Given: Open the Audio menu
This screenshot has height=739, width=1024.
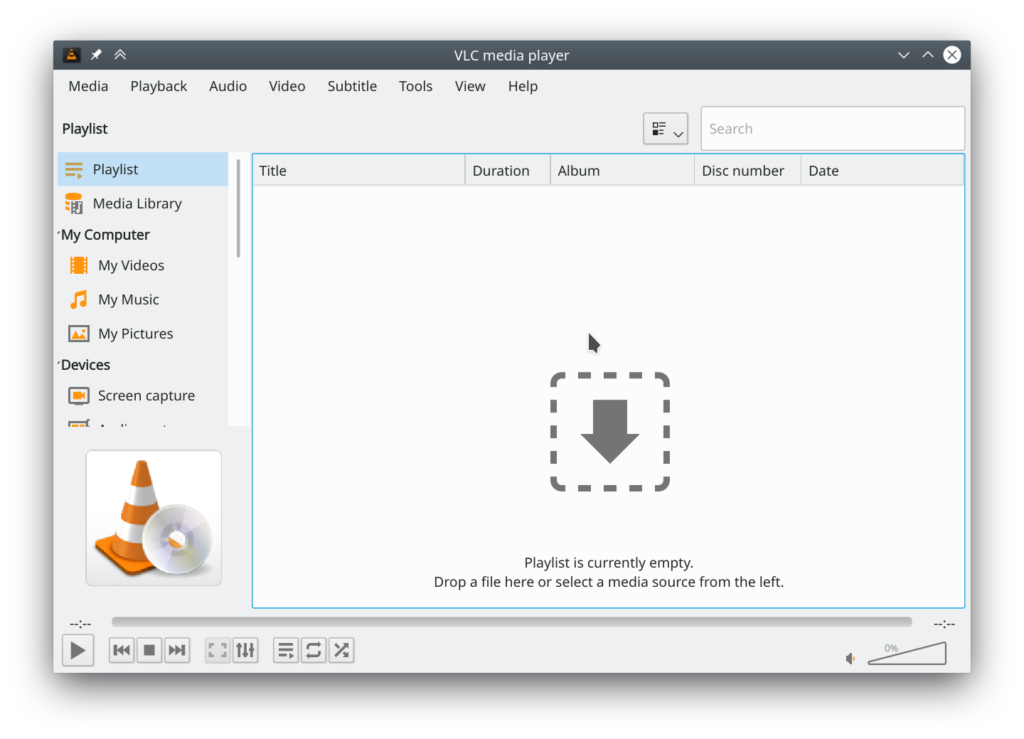Looking at the screenshot, I should tap(228, 86).
